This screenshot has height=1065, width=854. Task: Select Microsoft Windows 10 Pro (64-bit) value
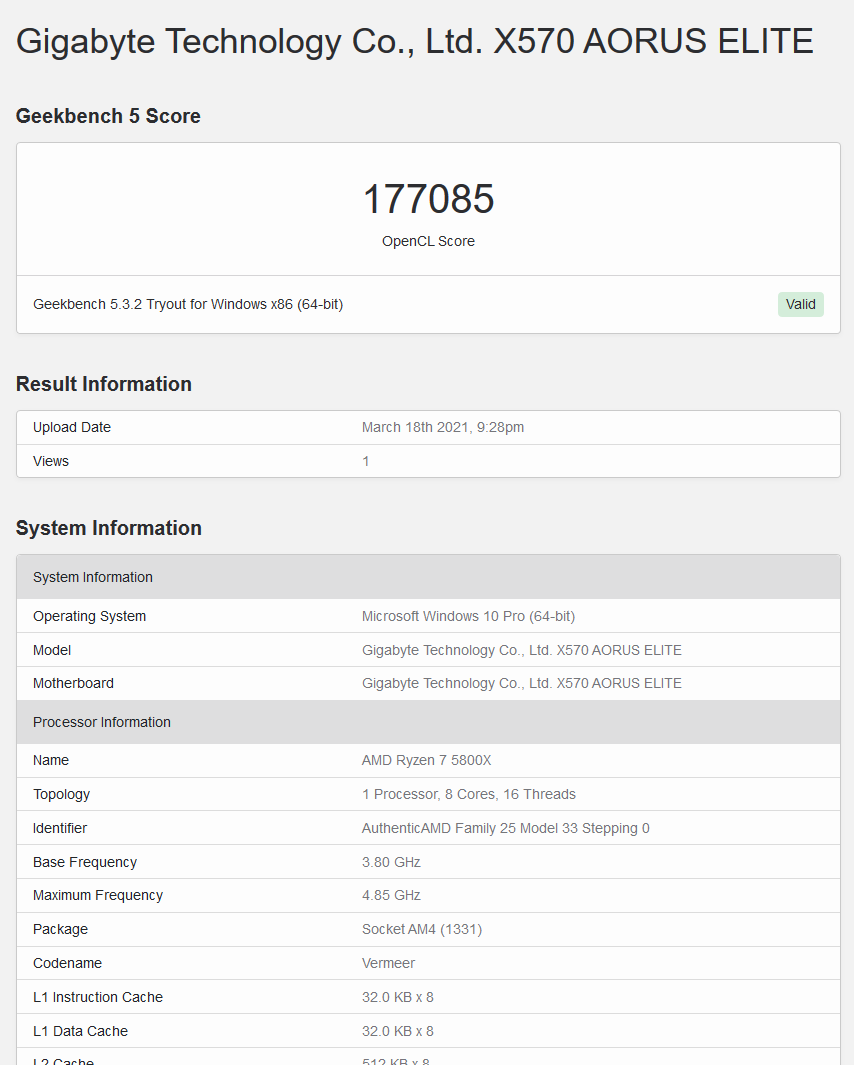click(x=468, y=616)
